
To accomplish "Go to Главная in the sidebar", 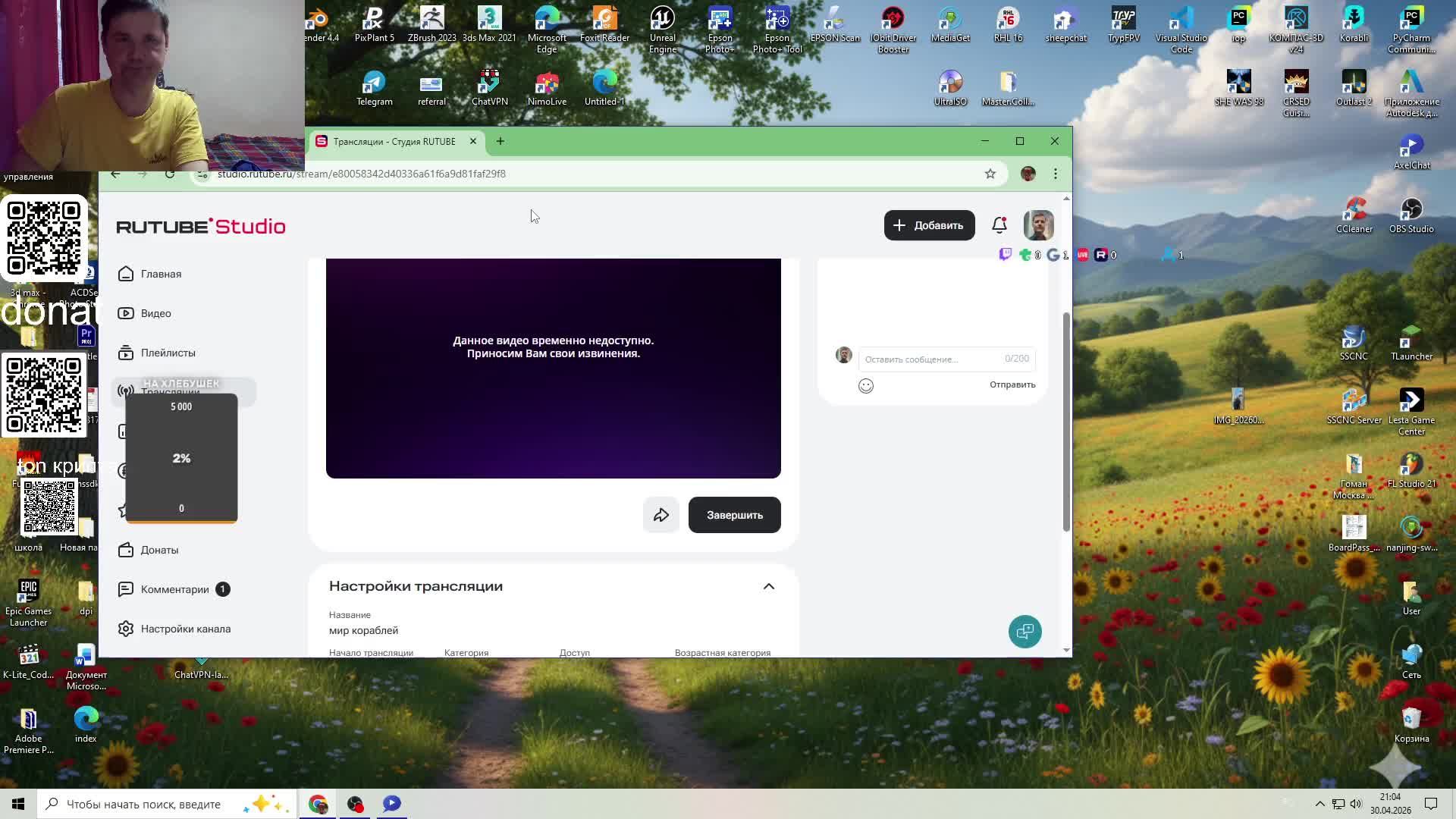I will coord(160,274).
